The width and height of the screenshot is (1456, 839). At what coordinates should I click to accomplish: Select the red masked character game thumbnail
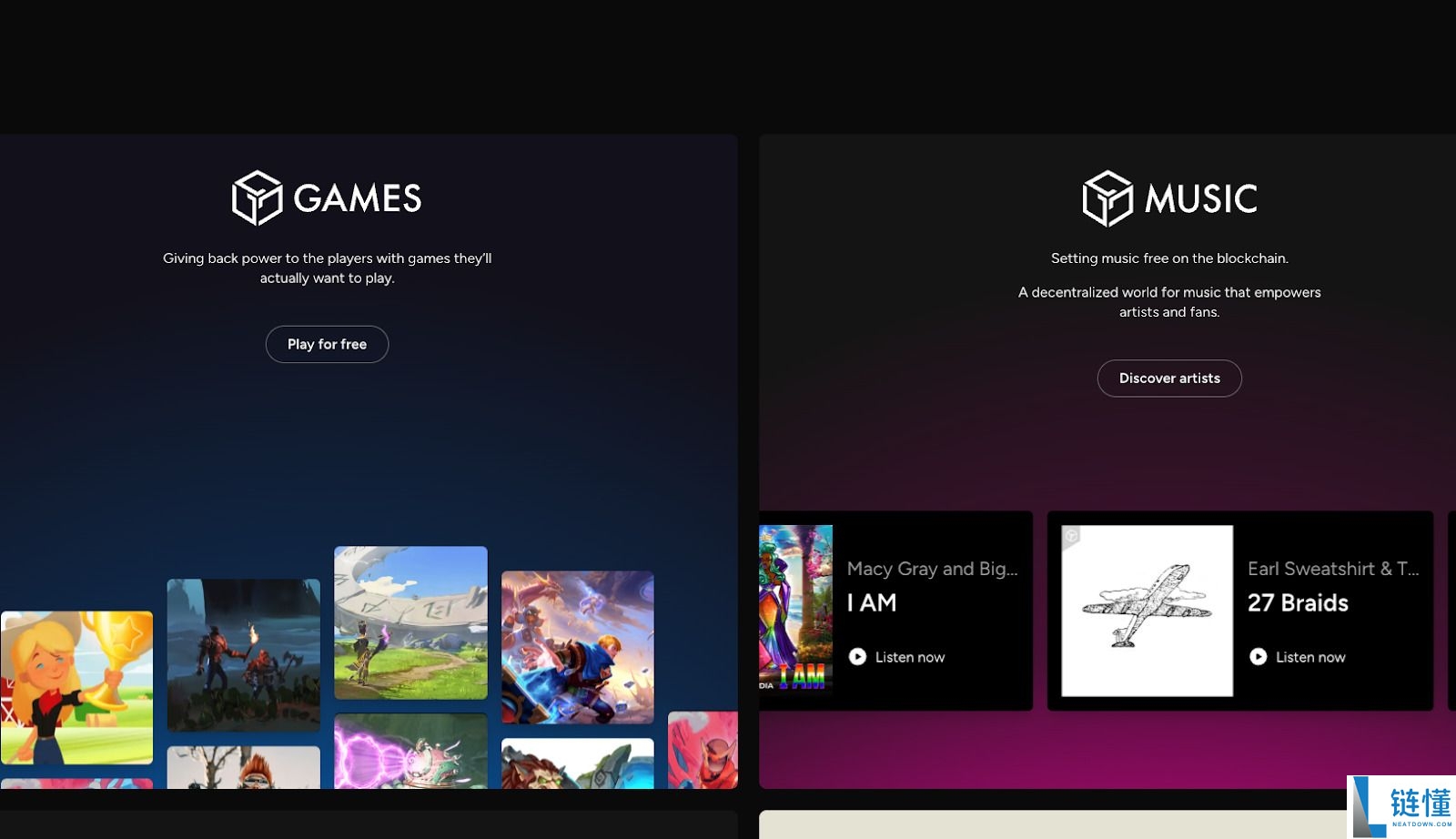703,750
